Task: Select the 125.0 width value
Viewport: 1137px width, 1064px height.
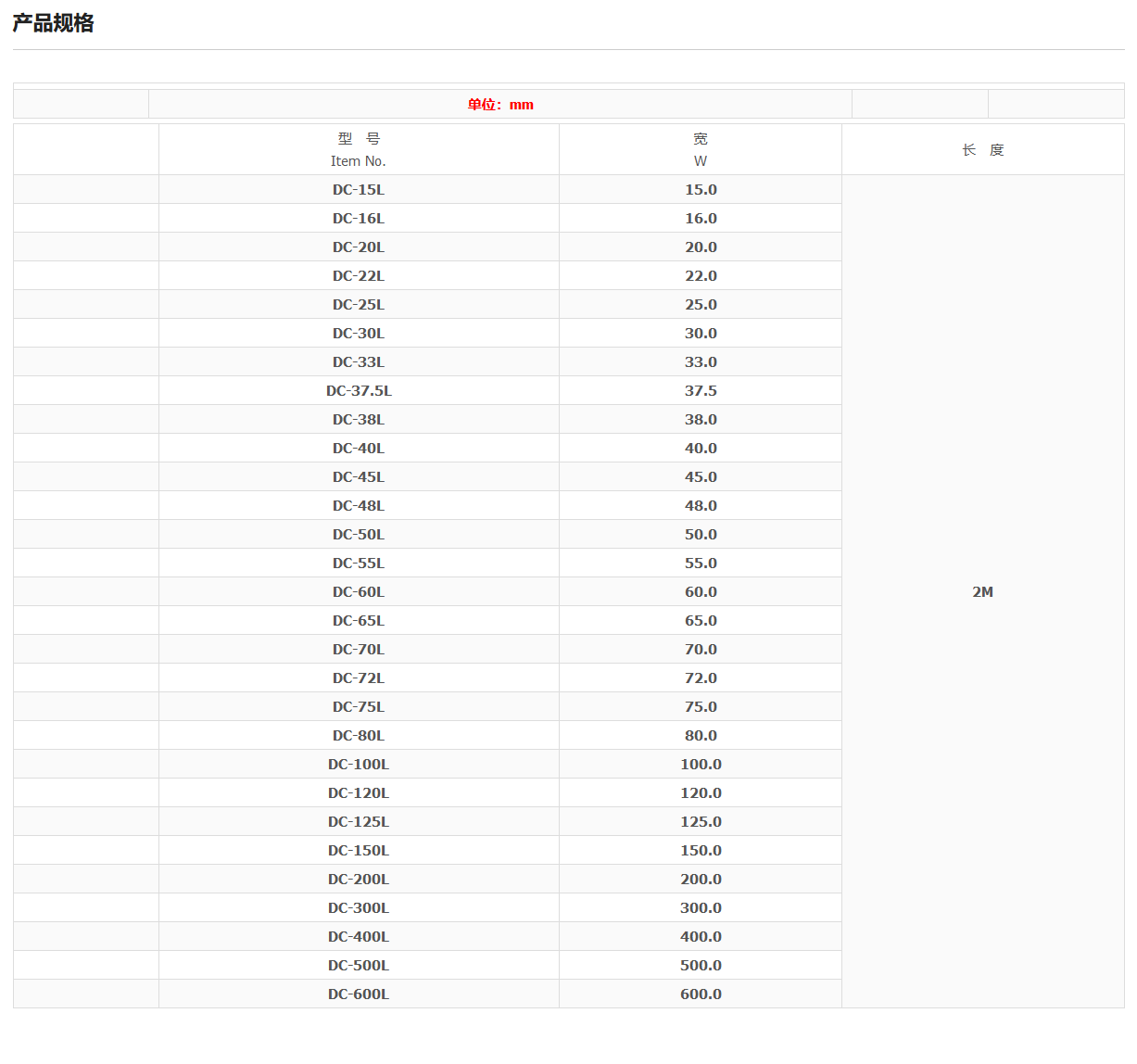Action: (x=701, y=822)
